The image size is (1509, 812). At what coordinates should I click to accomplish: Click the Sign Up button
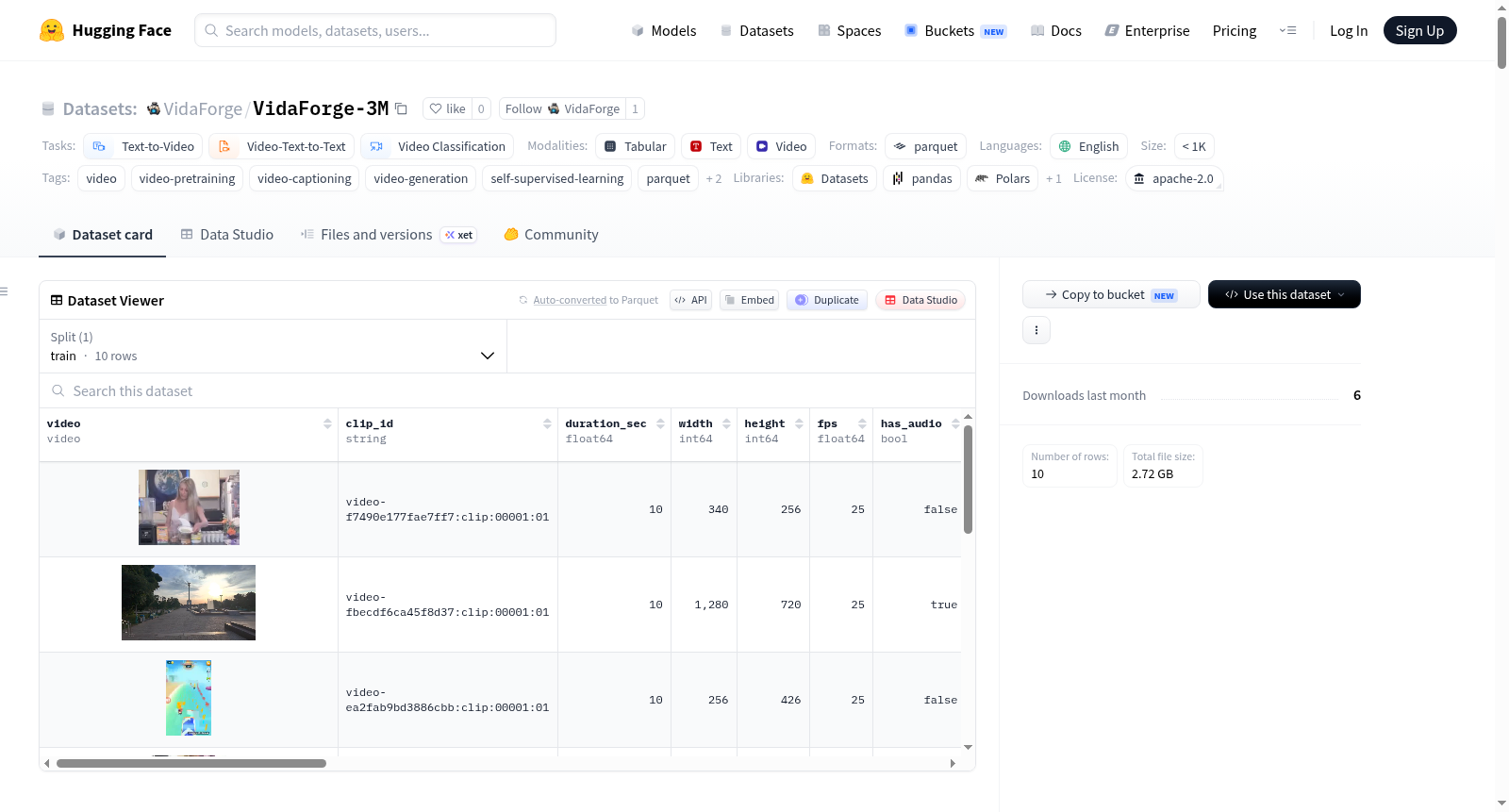click(1419, 30)
